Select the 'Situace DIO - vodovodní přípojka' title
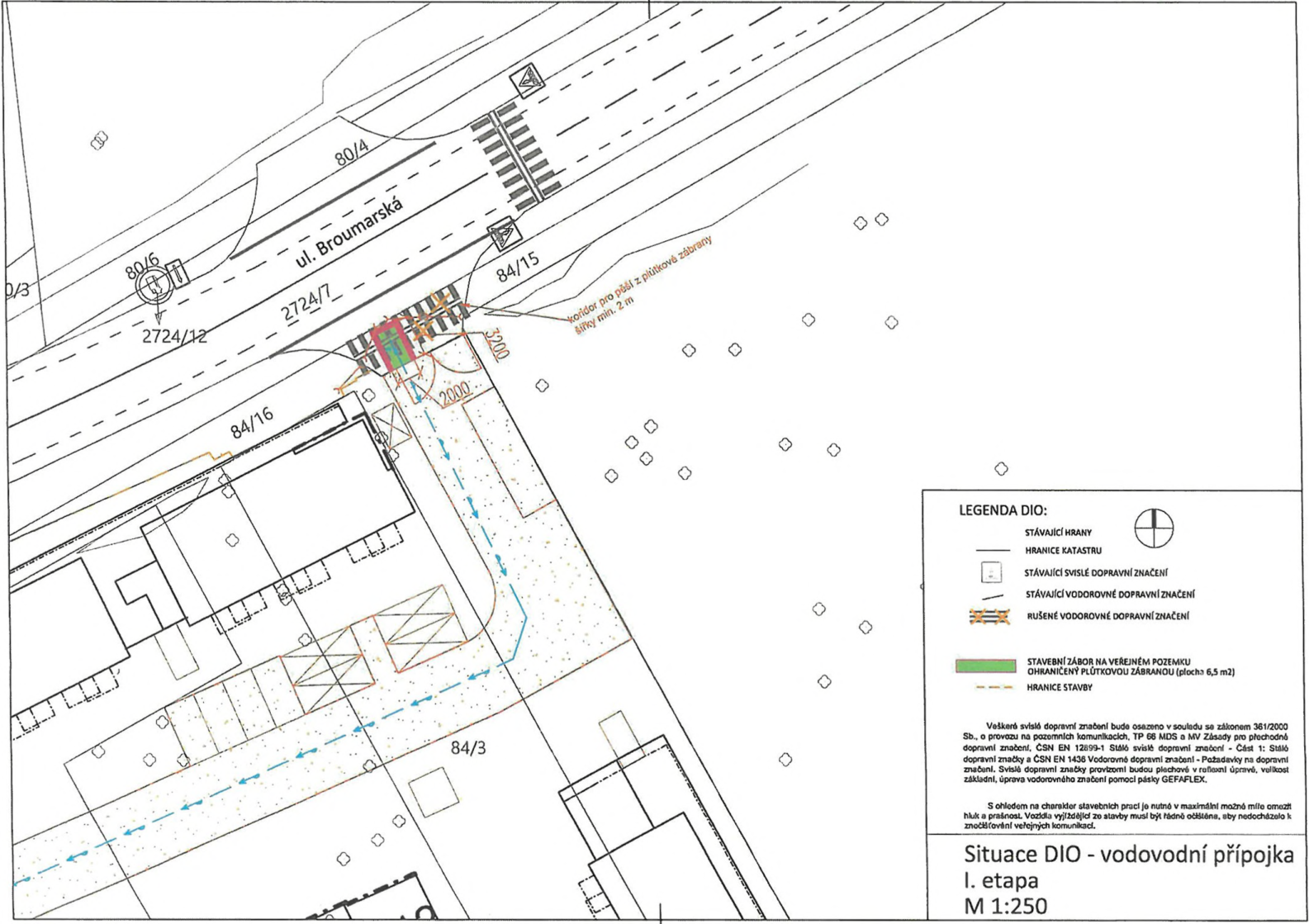1309x924 pixels. pyautogui.click(x=1128, y=855)
